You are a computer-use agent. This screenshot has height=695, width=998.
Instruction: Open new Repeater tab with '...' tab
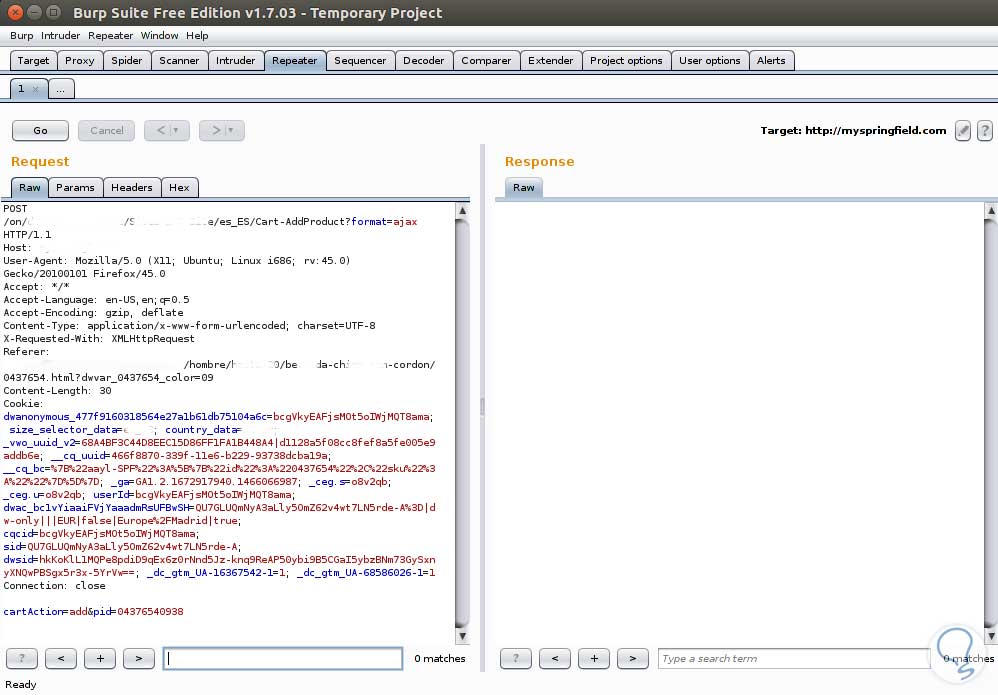60,89
